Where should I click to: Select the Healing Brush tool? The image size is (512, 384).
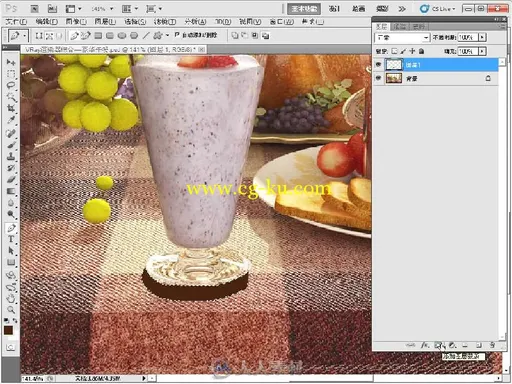pyautogui.click(x=11, y=133)
